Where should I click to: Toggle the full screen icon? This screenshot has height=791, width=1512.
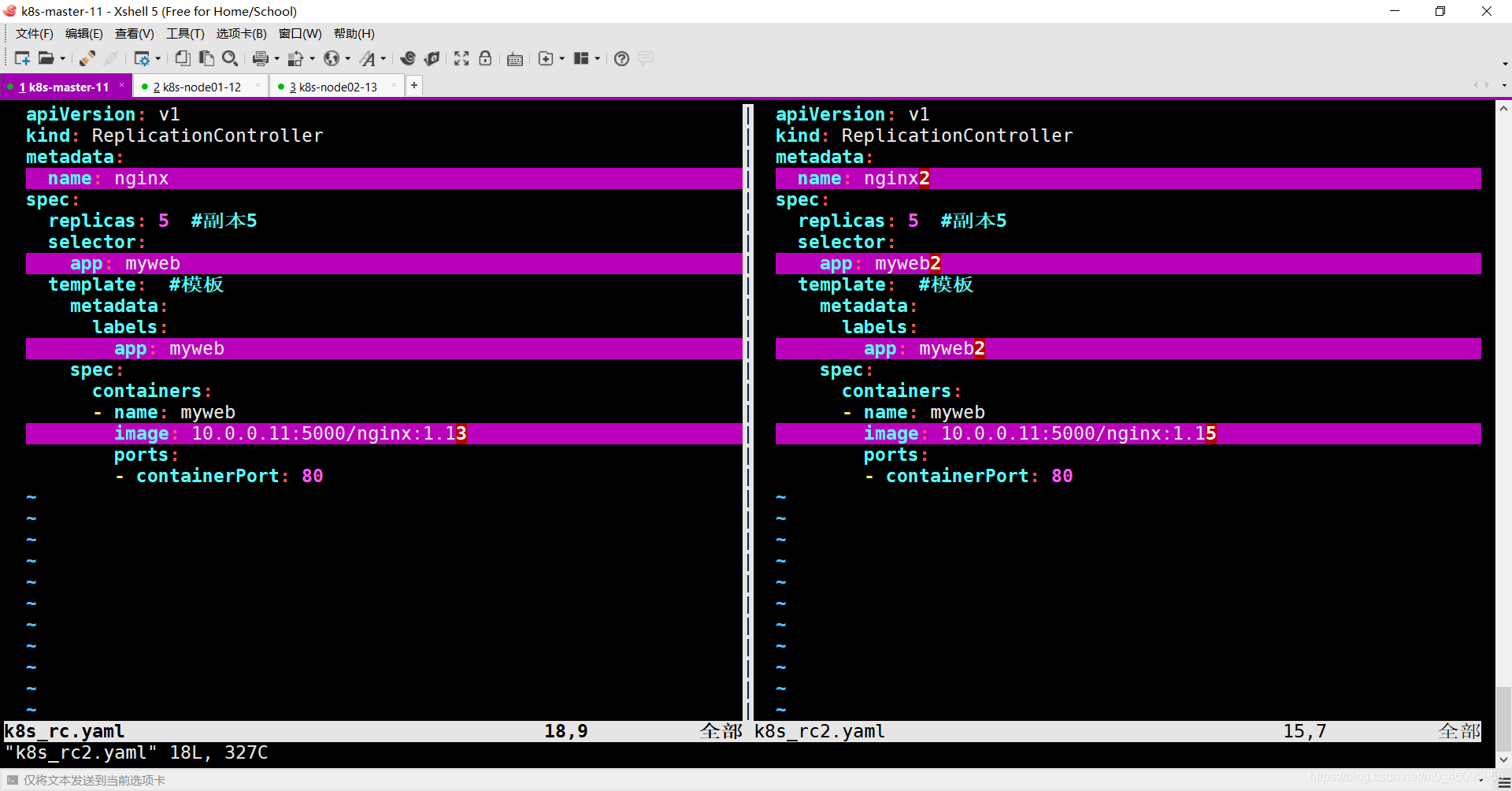[461, 58]
